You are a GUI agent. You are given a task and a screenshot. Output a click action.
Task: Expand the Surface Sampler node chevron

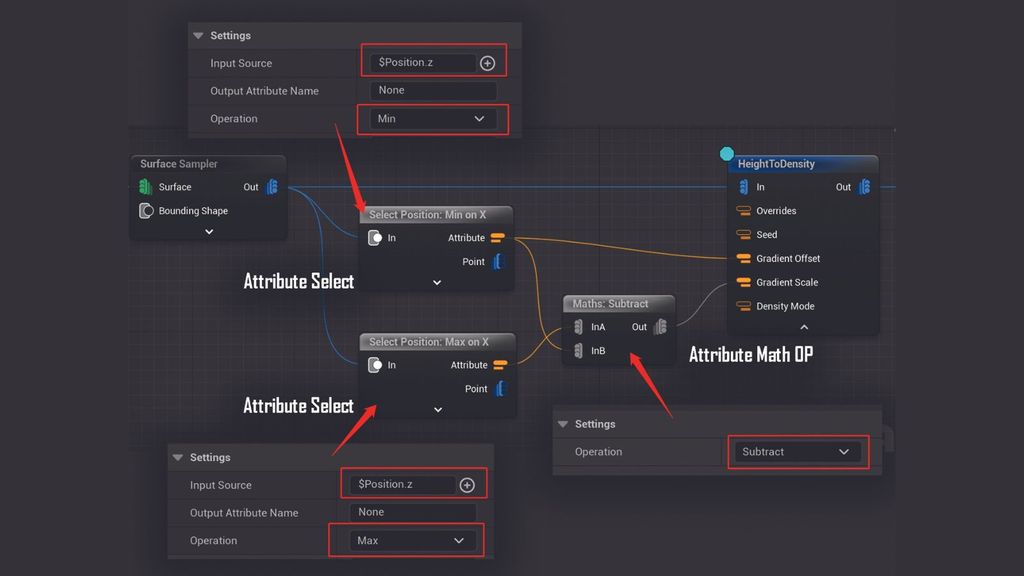(208, 231)
